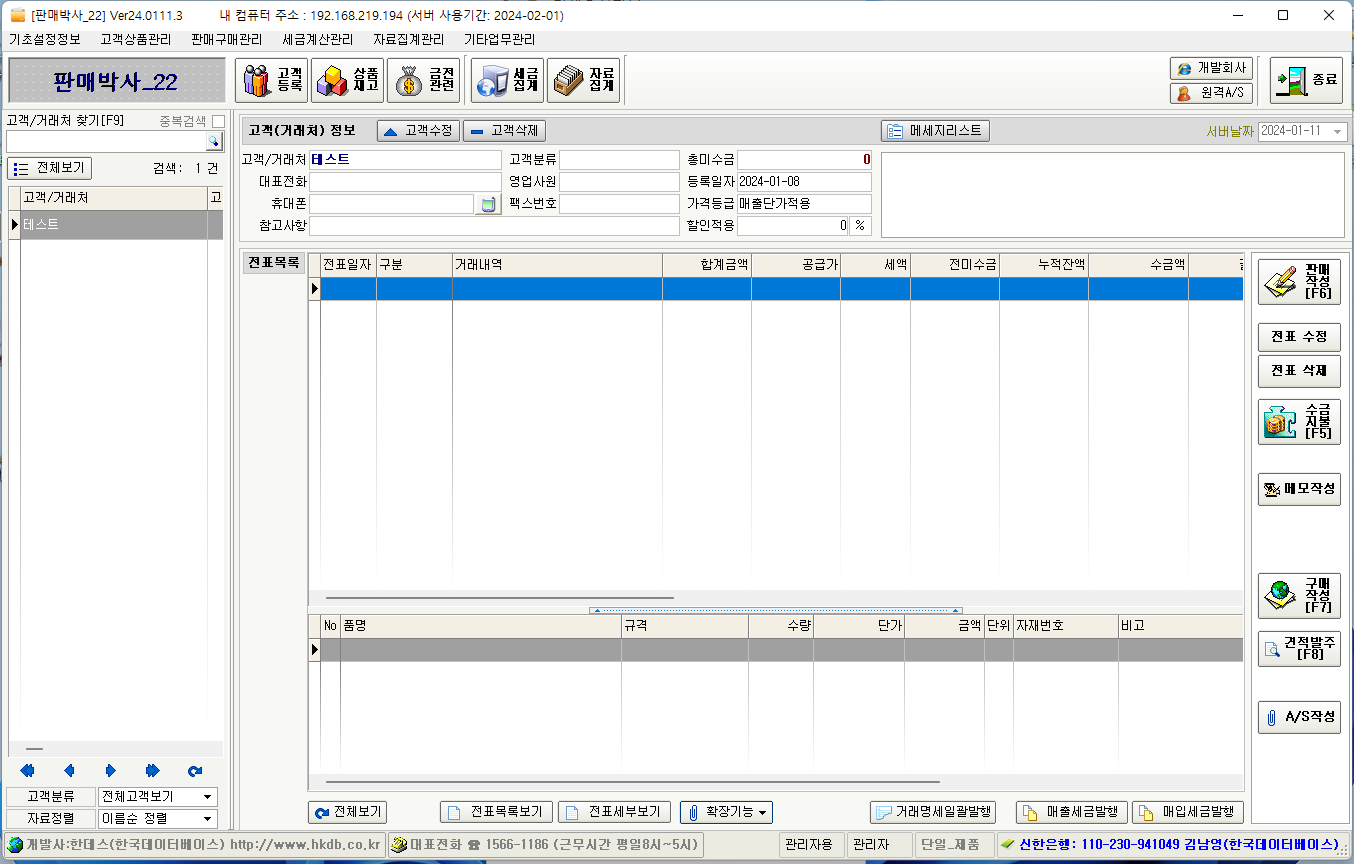Open 금전관리 money icon
The height and width of the screenshot is (864, 1354).
[423, 80]
